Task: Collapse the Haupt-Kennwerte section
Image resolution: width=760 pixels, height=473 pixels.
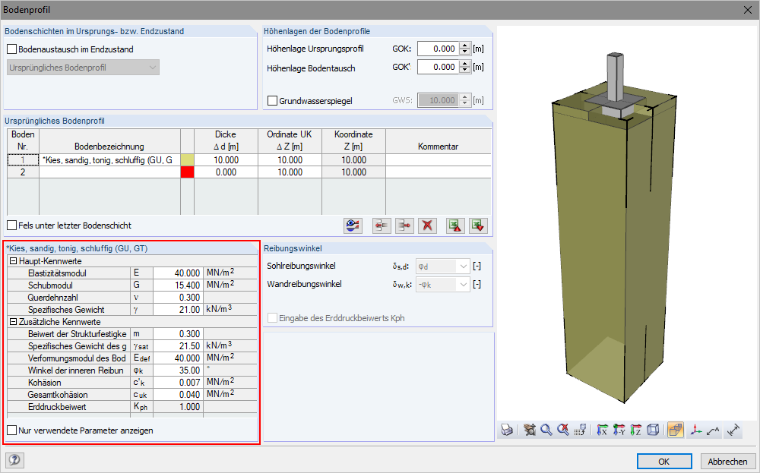Action: point(14,261)
